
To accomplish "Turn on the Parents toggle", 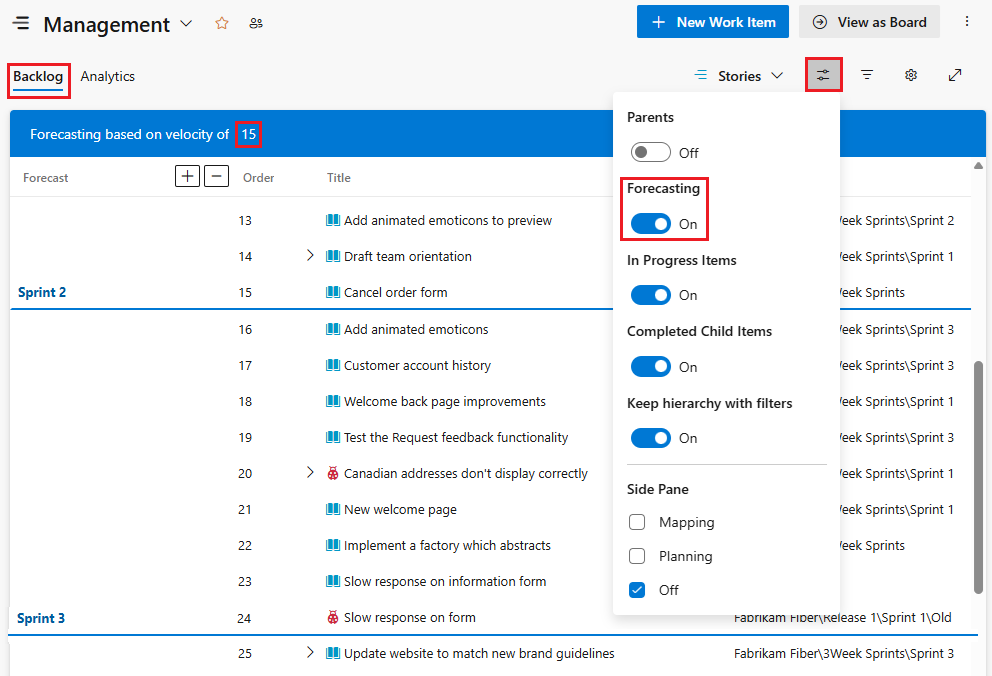I will pyautogui.click(x=650, y=152).
